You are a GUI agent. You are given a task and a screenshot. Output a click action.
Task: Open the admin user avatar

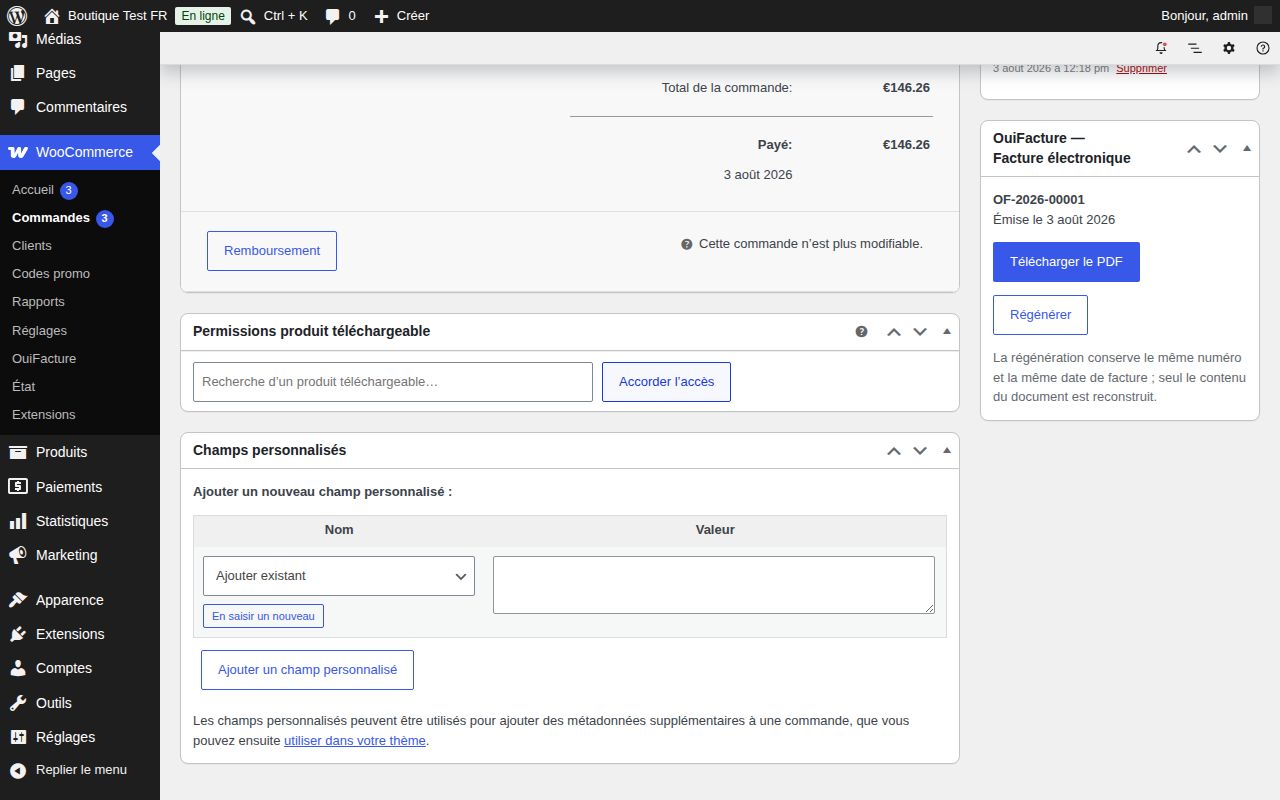[1263, 16]
